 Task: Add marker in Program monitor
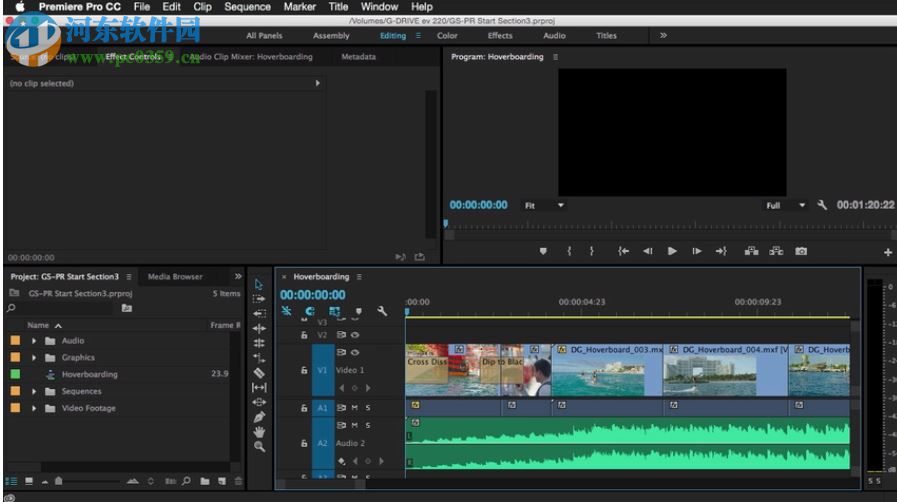point(543,251)
